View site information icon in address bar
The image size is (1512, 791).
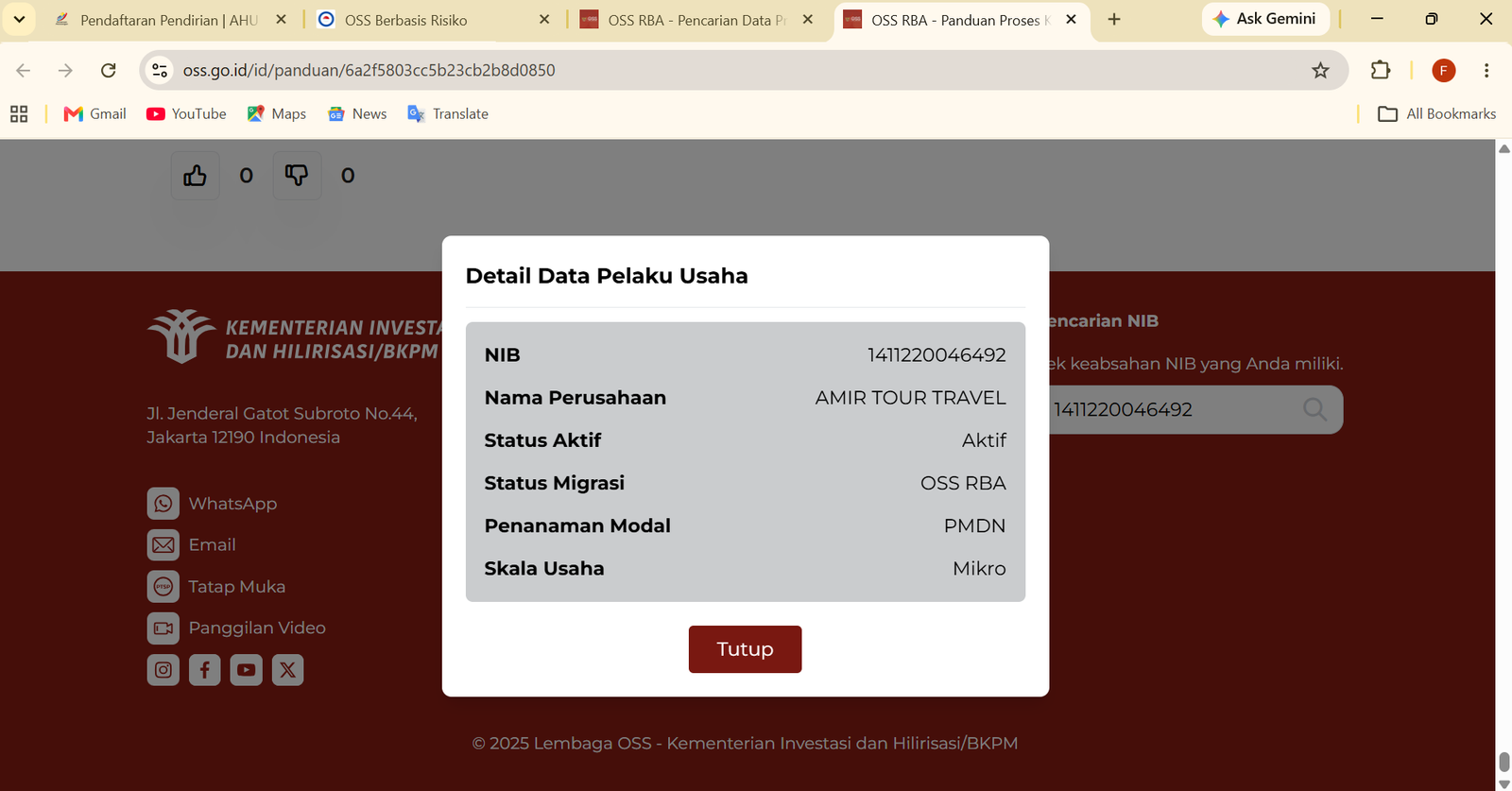coord(160,70)
